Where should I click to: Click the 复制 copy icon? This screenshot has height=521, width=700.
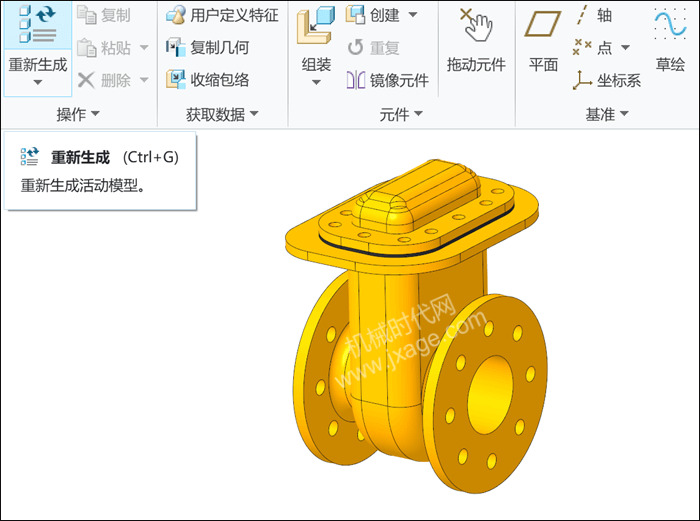(x=86, y=15)
